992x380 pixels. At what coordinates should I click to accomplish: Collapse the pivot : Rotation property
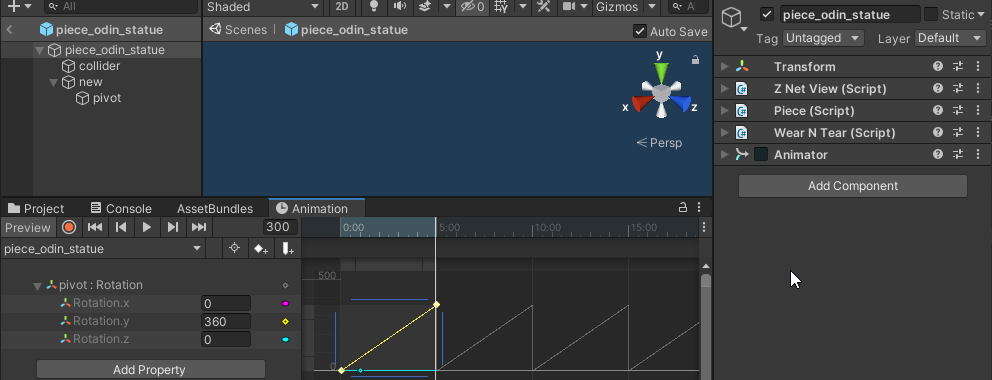tap(37, 286)
